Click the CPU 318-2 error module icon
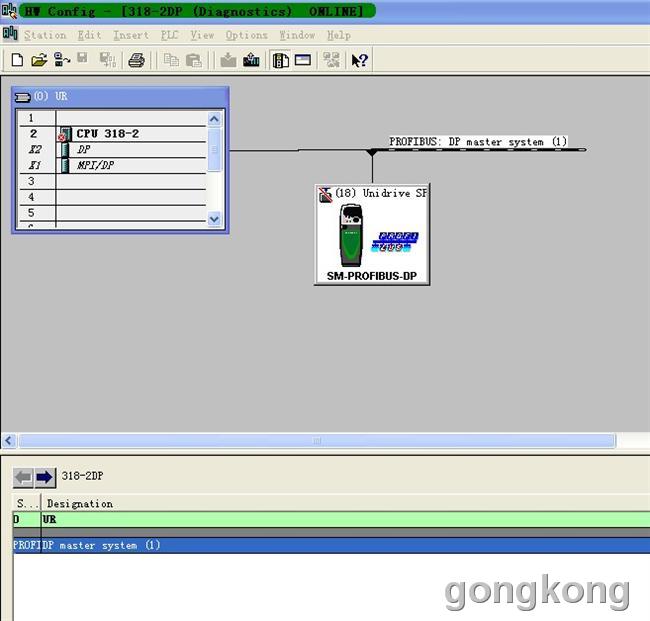Viewport: 650px width, 621px height. pyautogui.click(x=65, y=134)
